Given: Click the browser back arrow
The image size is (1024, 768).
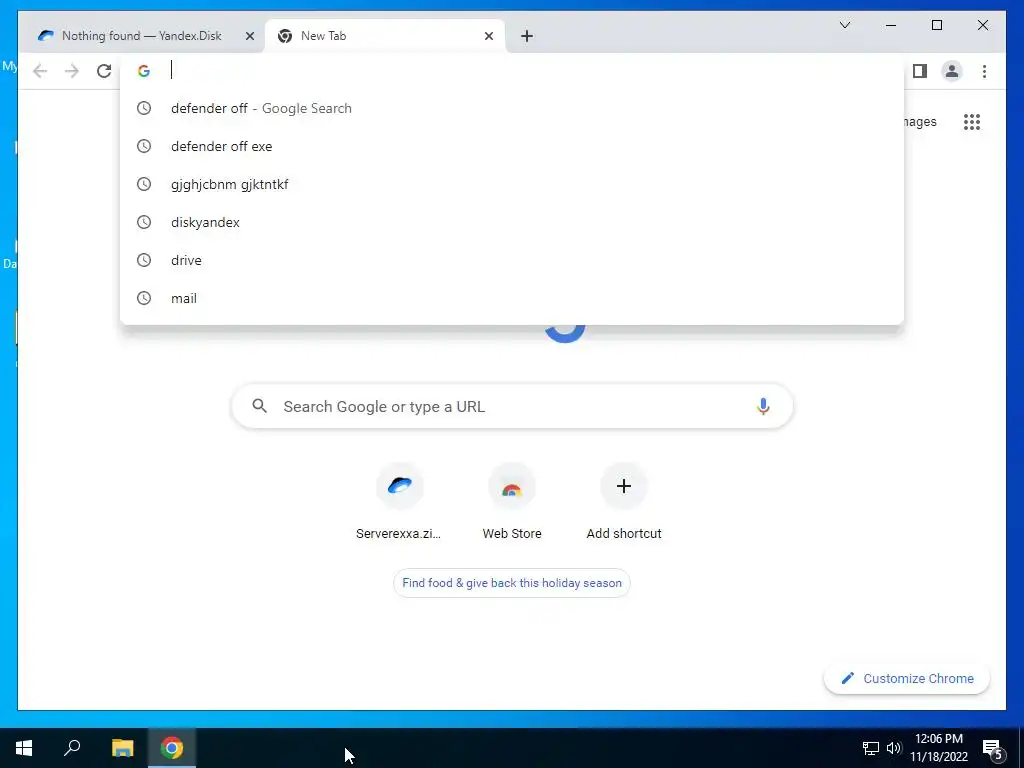Looking at the screenshot, I should tap(40, 71).
